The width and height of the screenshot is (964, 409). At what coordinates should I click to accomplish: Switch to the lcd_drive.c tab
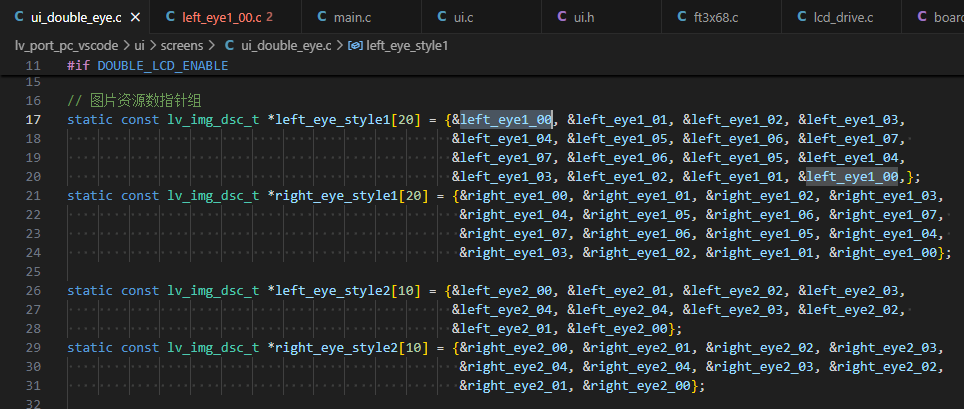pyautogui.click(x=843, y=17)
